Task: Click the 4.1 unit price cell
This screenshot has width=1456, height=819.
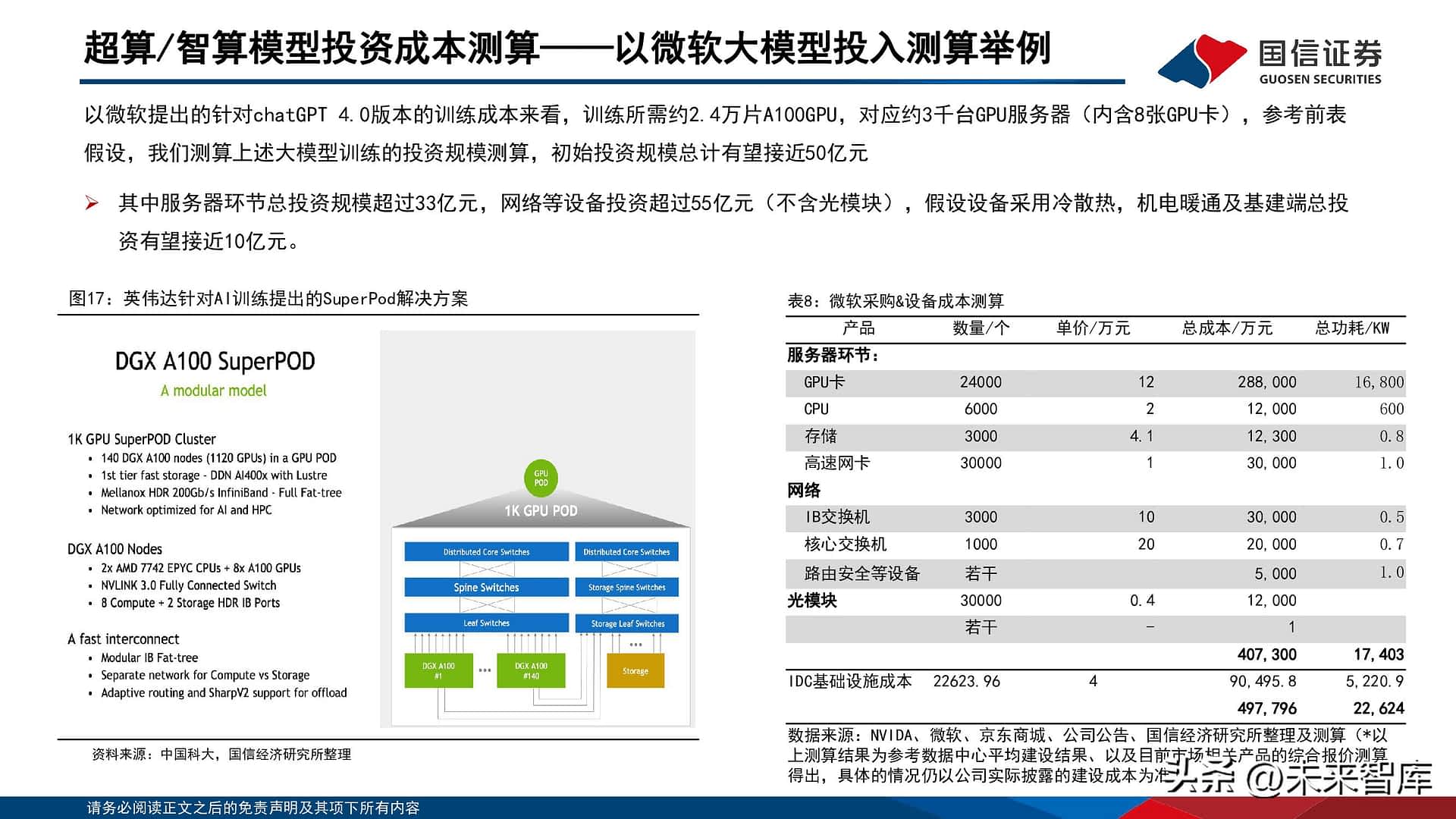Action: 1141,436
